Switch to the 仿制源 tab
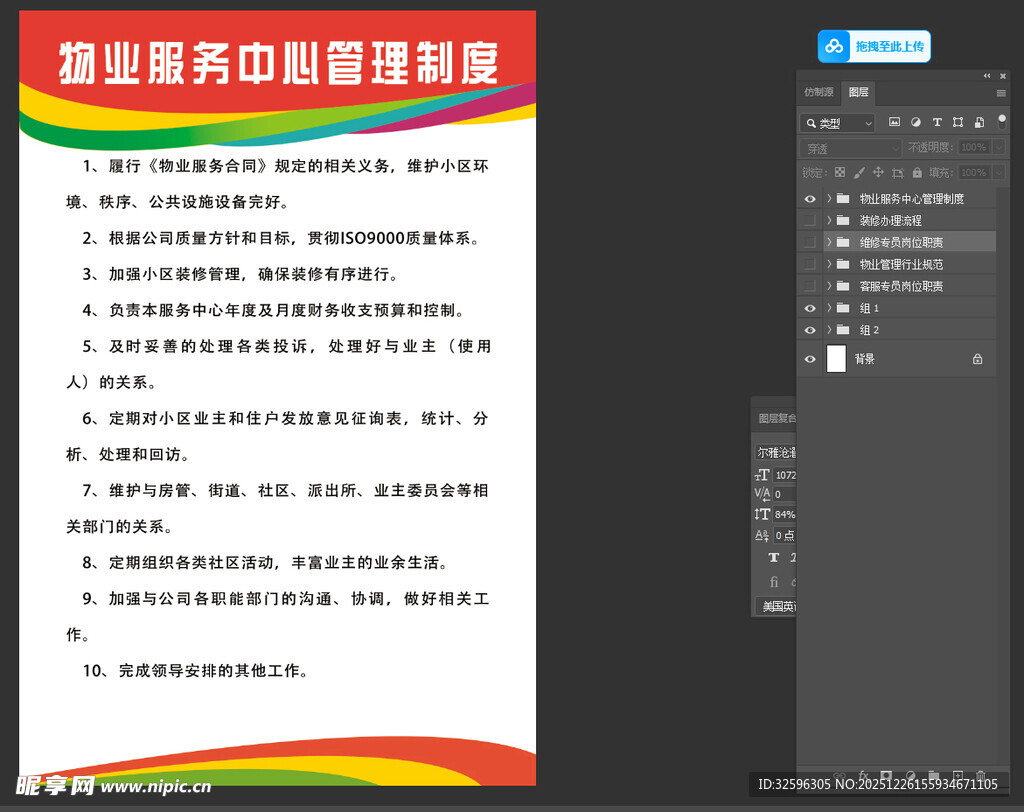1024x812 pixels. point(818,92)
